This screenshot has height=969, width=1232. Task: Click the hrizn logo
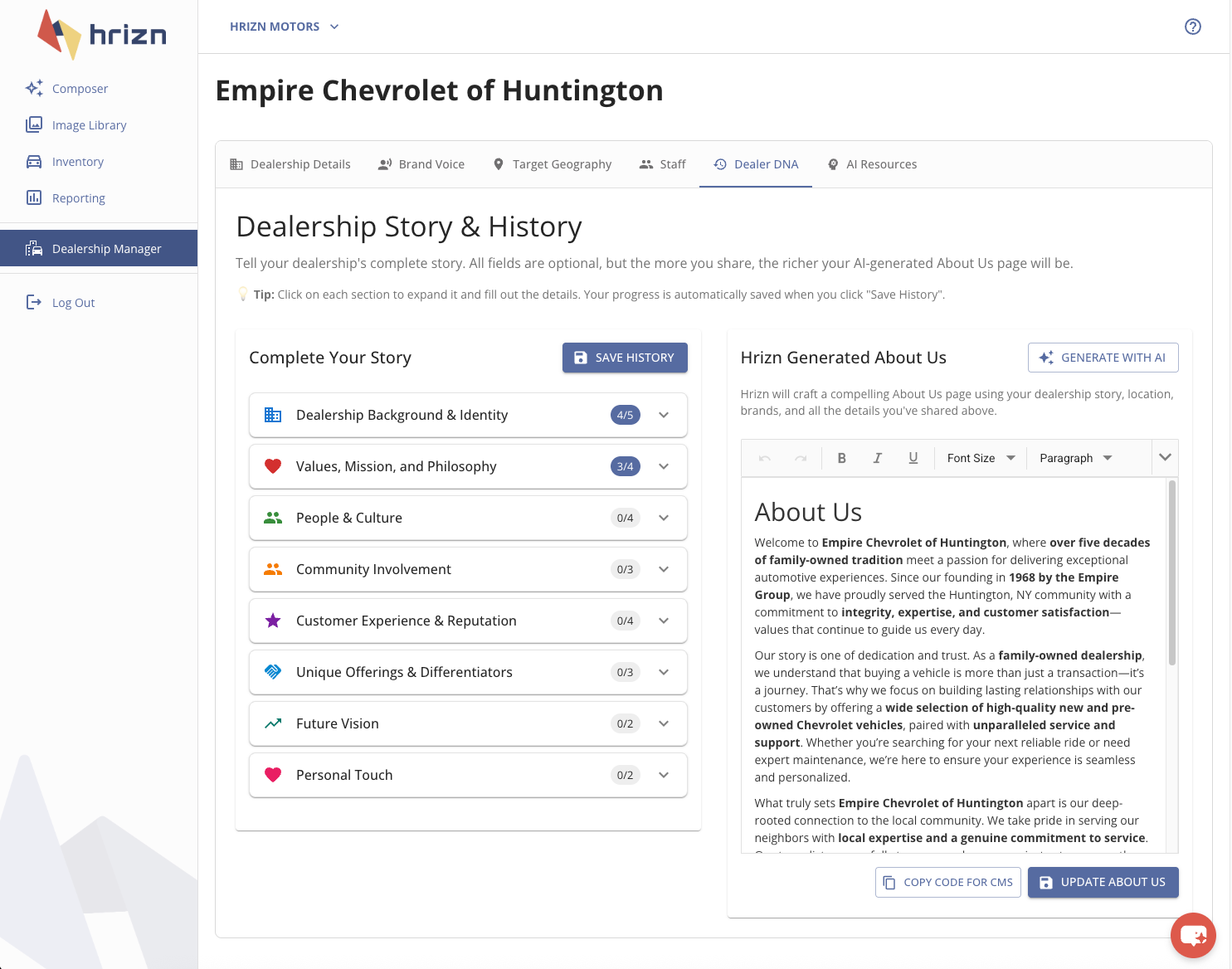(x=101, y=34)
